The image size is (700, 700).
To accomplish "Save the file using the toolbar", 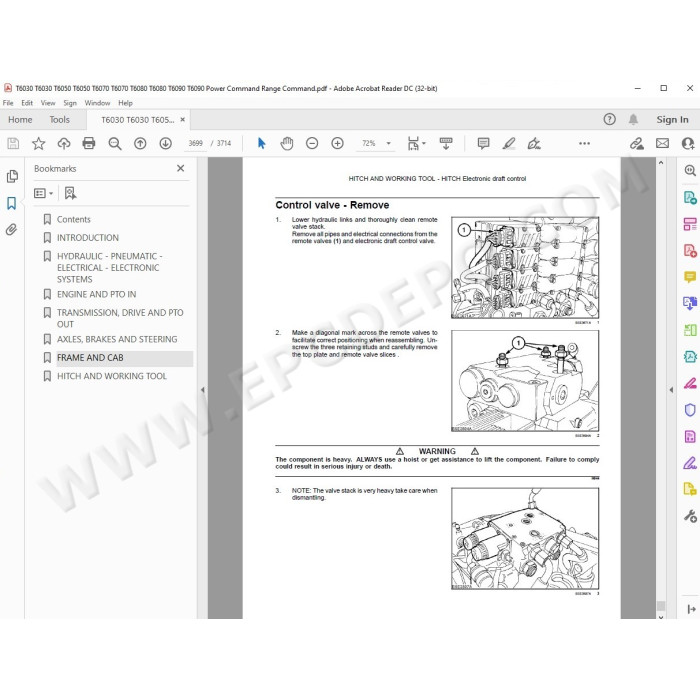I will click(x=13, y=143).
